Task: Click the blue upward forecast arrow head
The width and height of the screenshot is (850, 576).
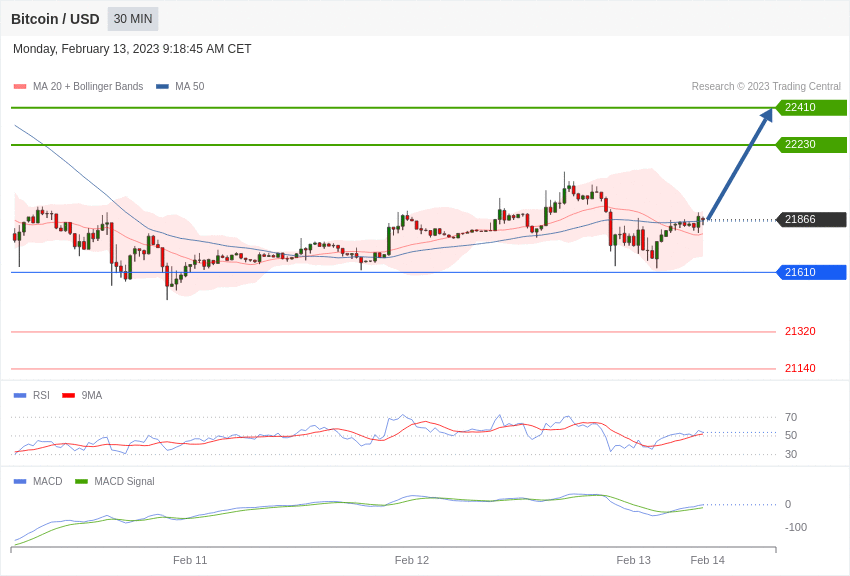Action: tap(767, 114)
